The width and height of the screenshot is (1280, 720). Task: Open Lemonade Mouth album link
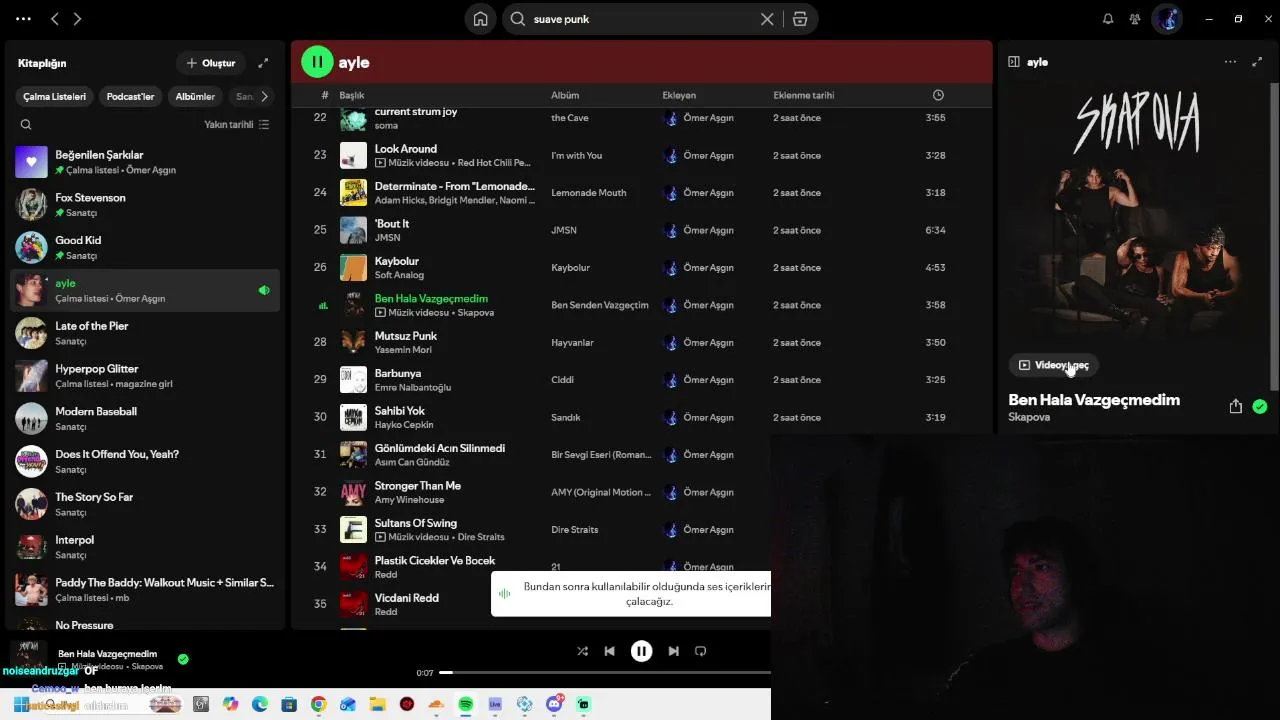(589, 193)
